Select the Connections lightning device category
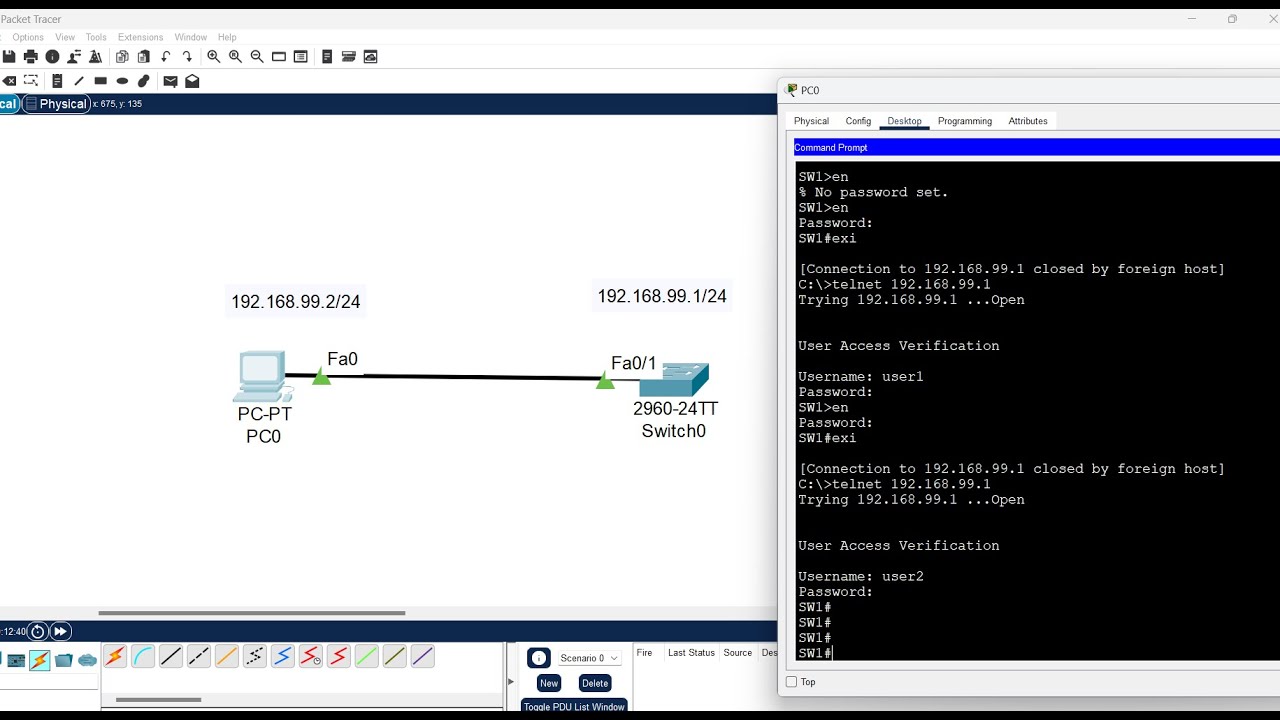Image resolution: width=1280 pixels, height=720 pixels. click(x=40, y=660)
